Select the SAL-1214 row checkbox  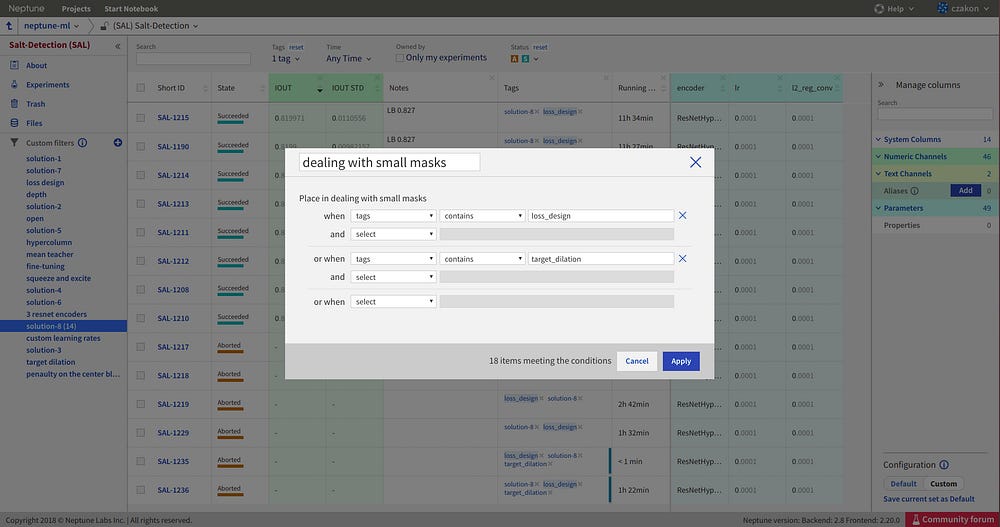pyautogui.click(x=140, y=175)
